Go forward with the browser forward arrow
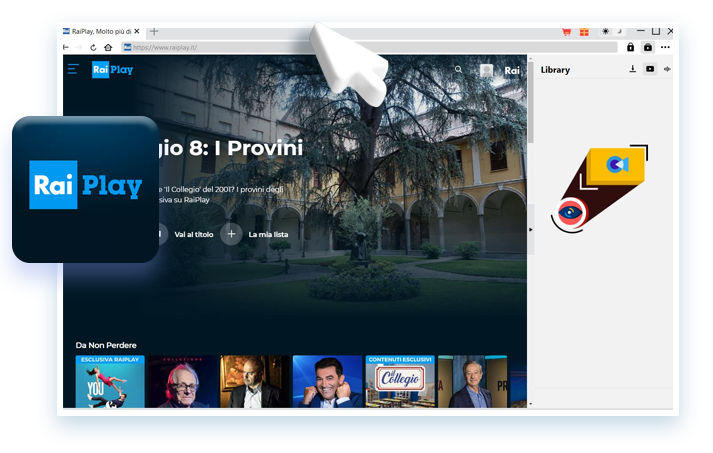 point(79,47)
